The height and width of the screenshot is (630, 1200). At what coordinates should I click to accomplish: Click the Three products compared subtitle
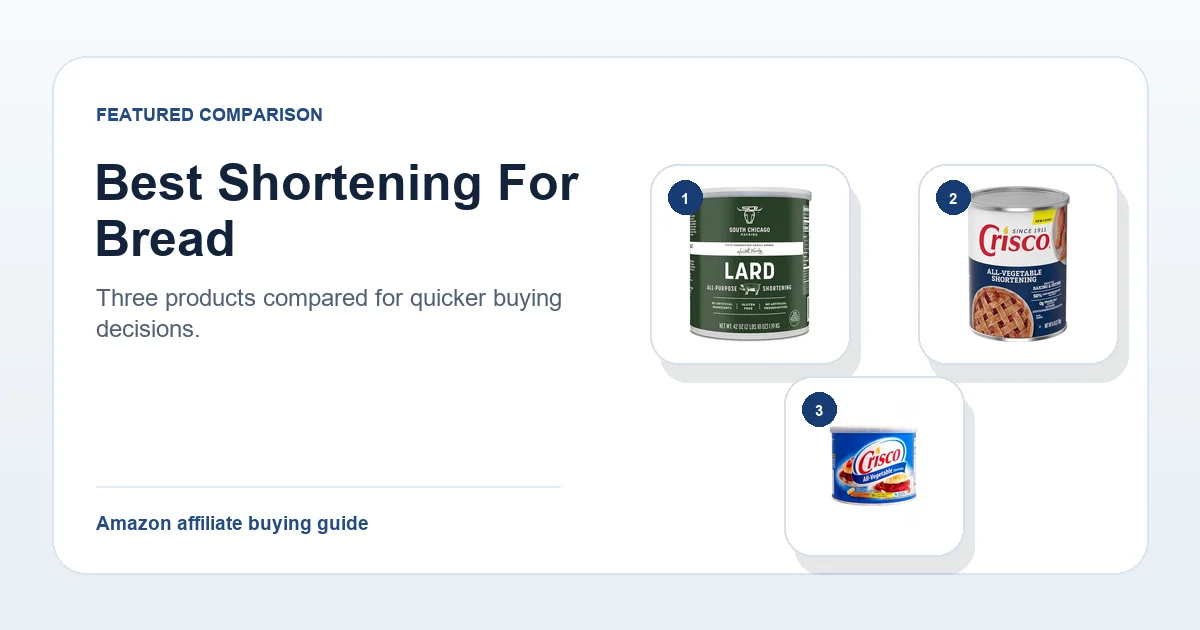tap(329, 313)
